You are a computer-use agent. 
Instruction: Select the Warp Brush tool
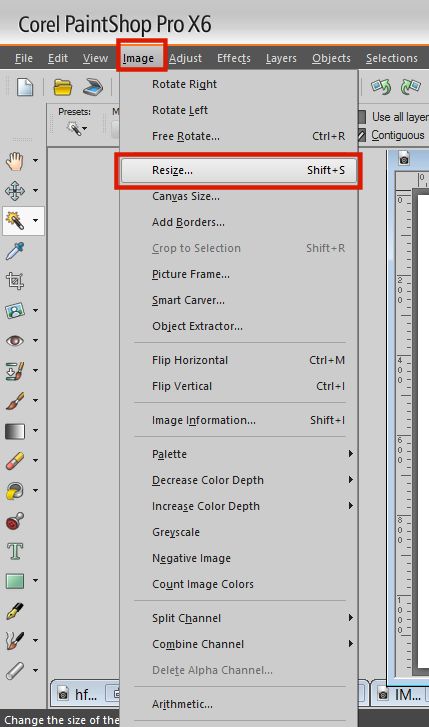pyautogui.click(x=15, y=671)
